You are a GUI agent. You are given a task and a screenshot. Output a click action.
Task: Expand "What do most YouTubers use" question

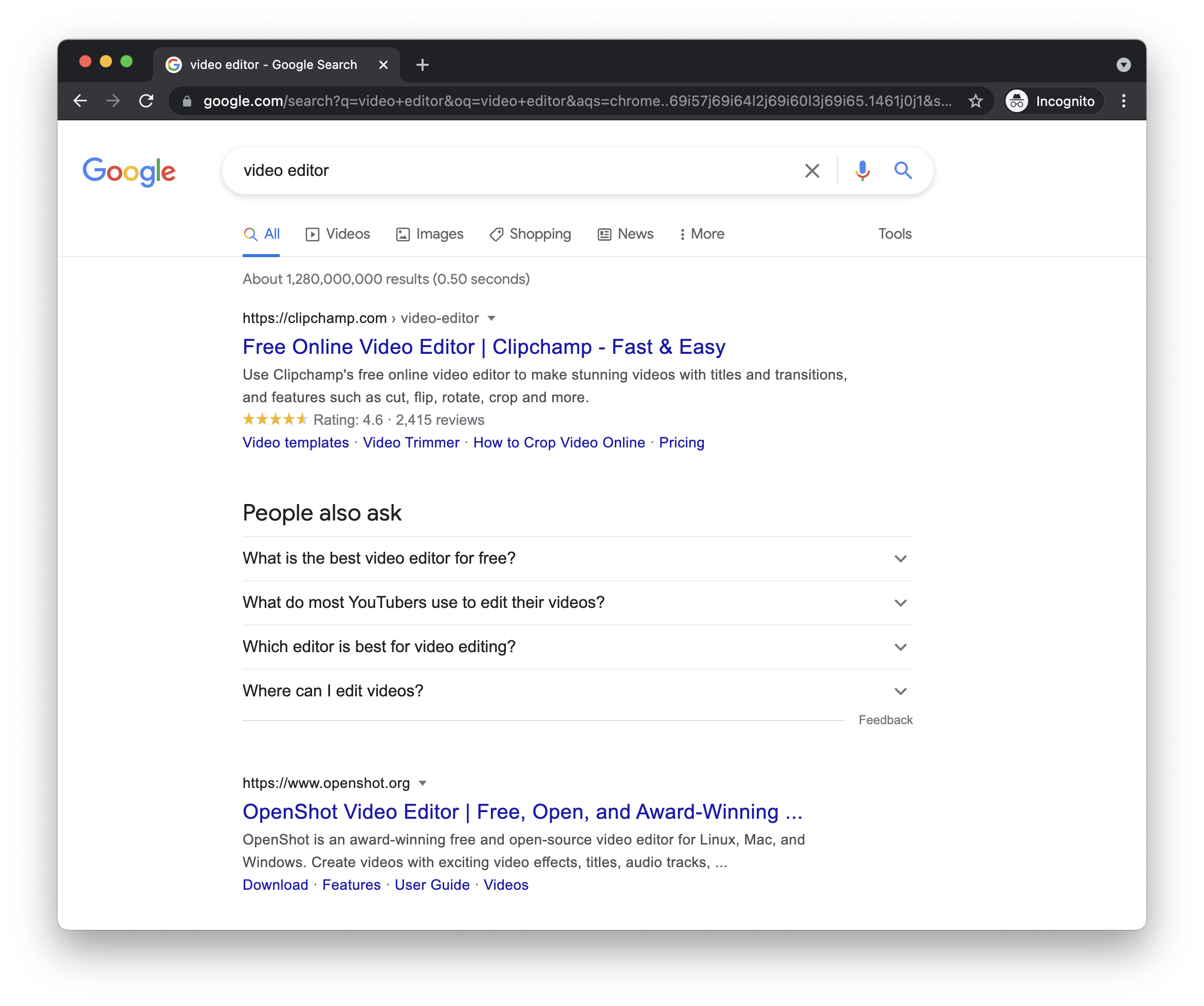pos(900,603)
